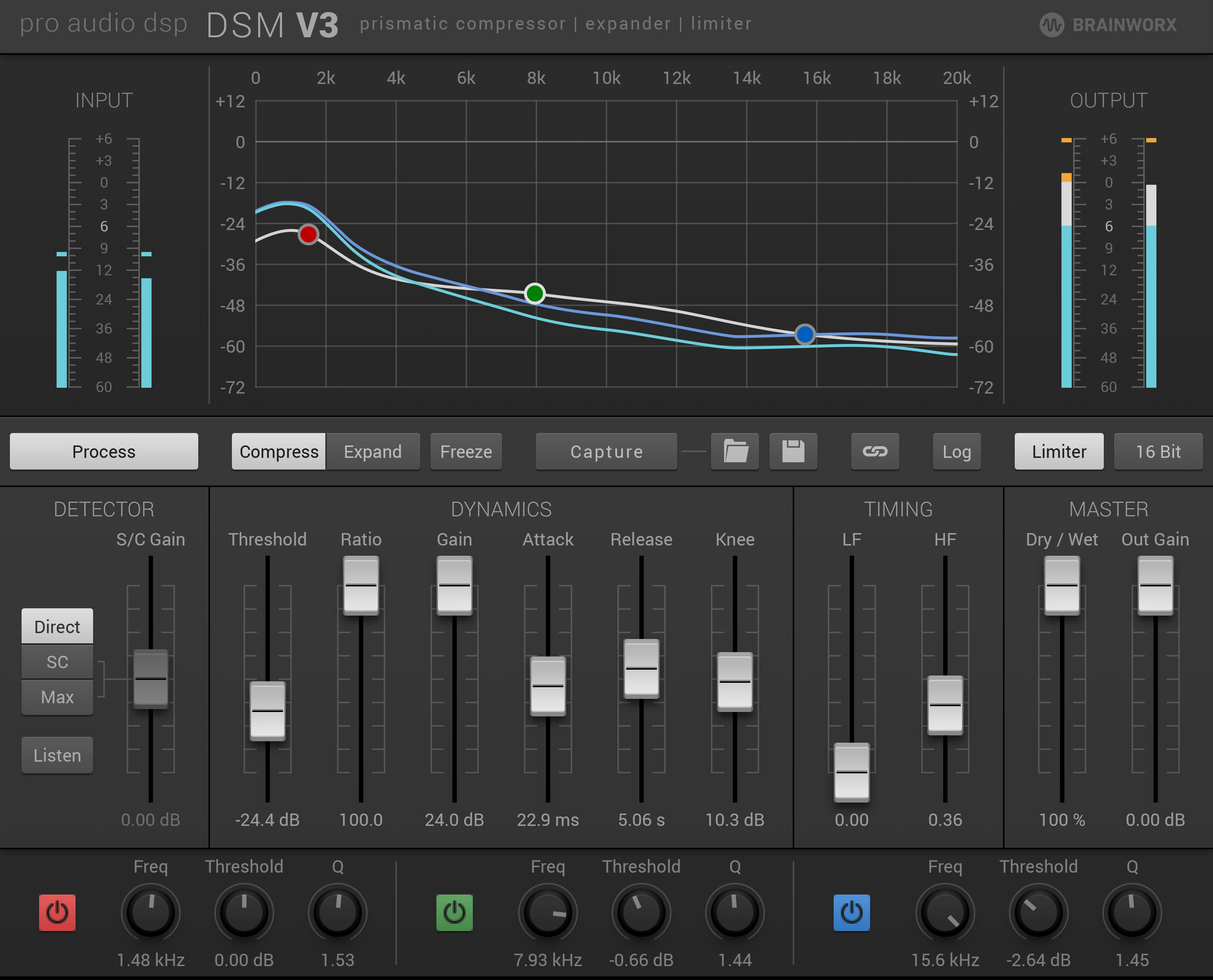Click the Out Gain fader handle

tap(1155, 585)
